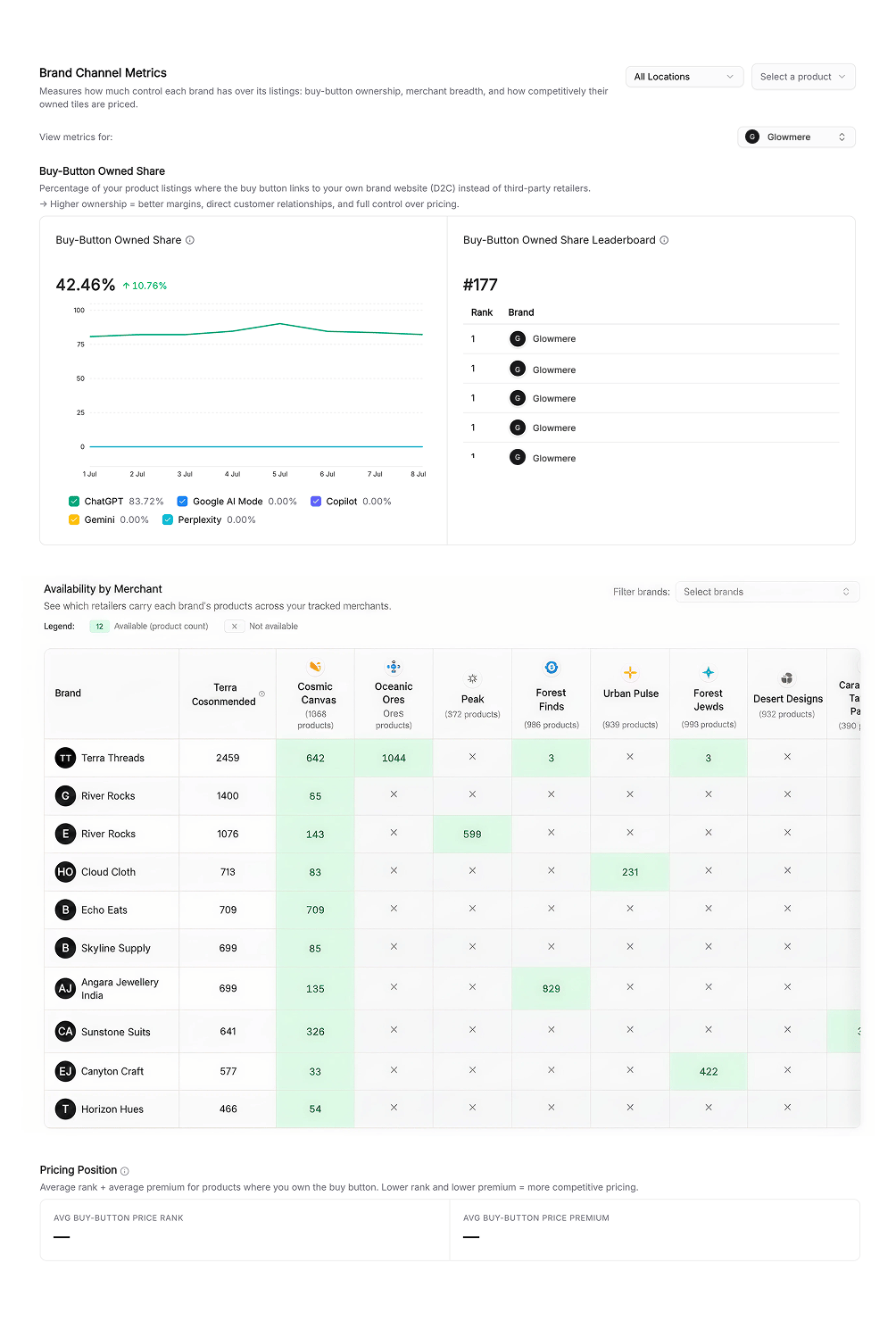Click the Peak merchant snowflake logo
The image size is (896, 1321).
tap(472, 678)
